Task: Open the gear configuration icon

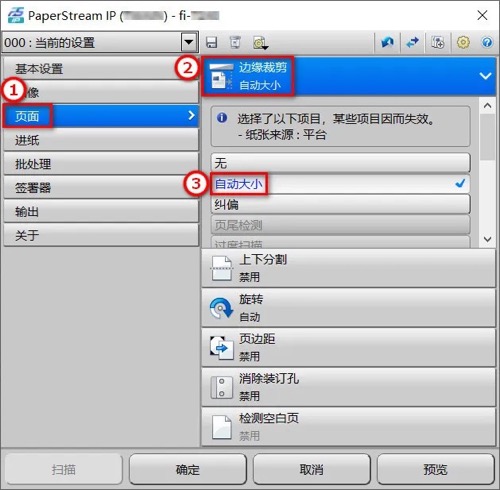Action: coord(463,42)
